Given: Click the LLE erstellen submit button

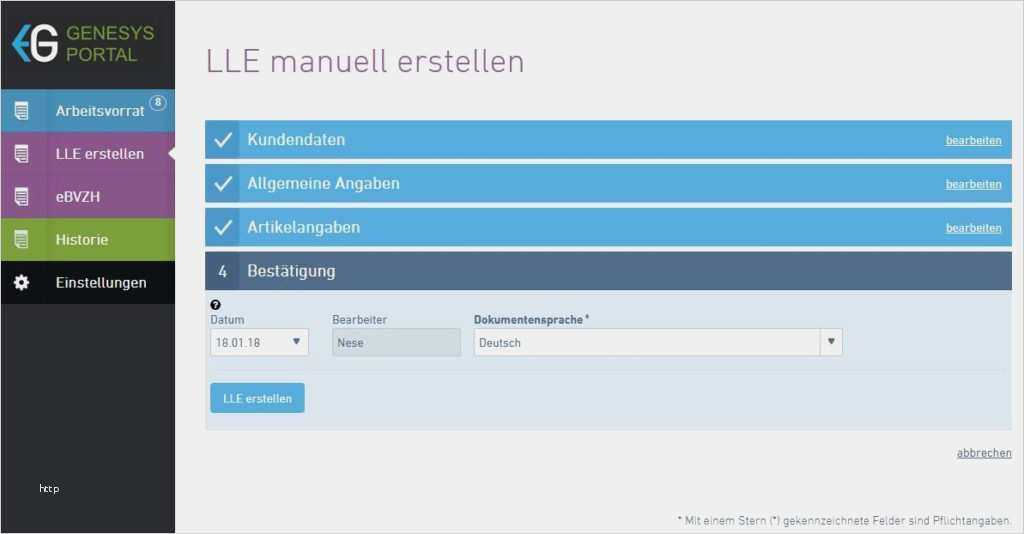Looking at the screenshot, I should coord(257,398).
